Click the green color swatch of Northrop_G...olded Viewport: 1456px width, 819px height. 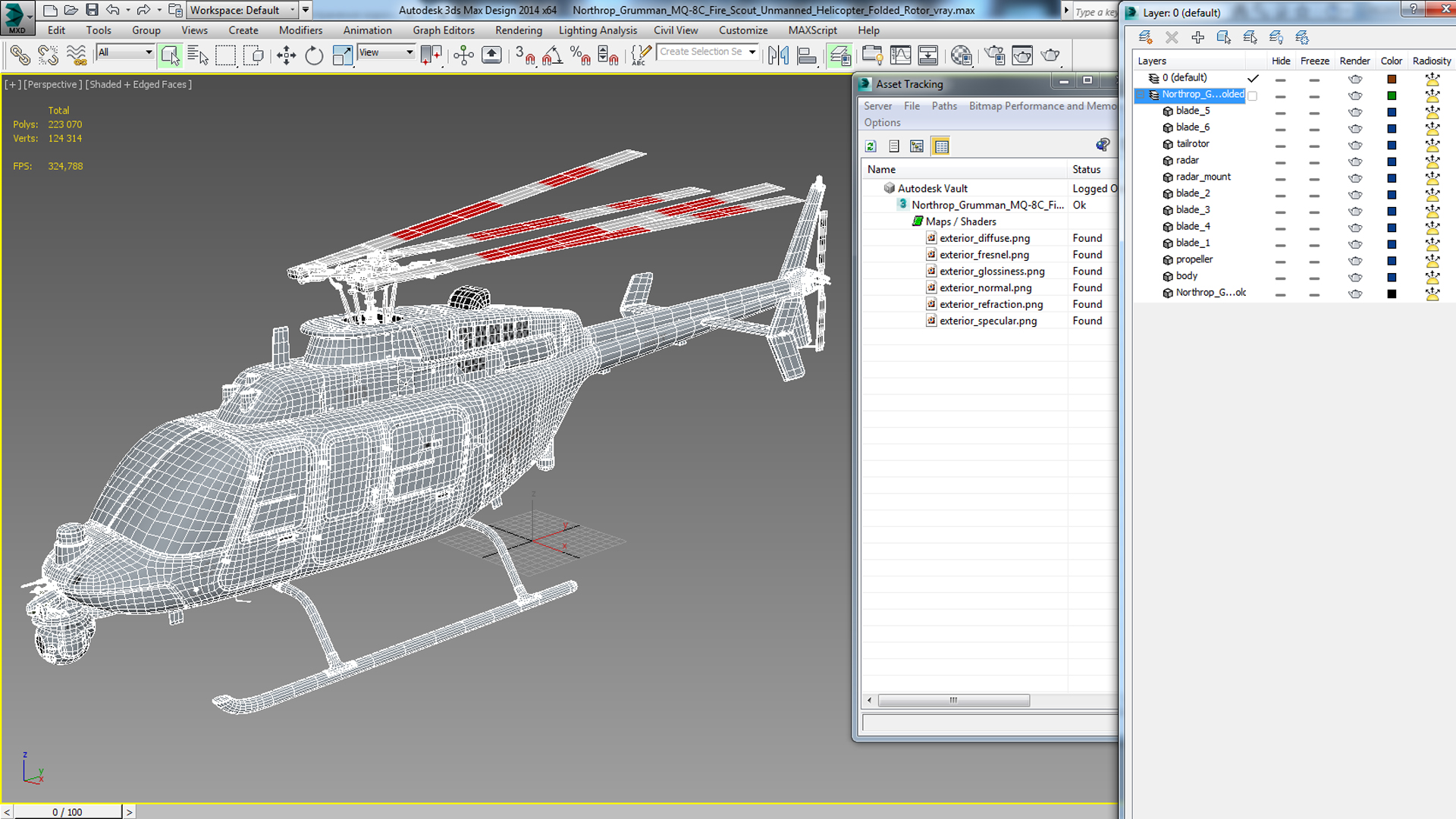(x=1392, y=96)
